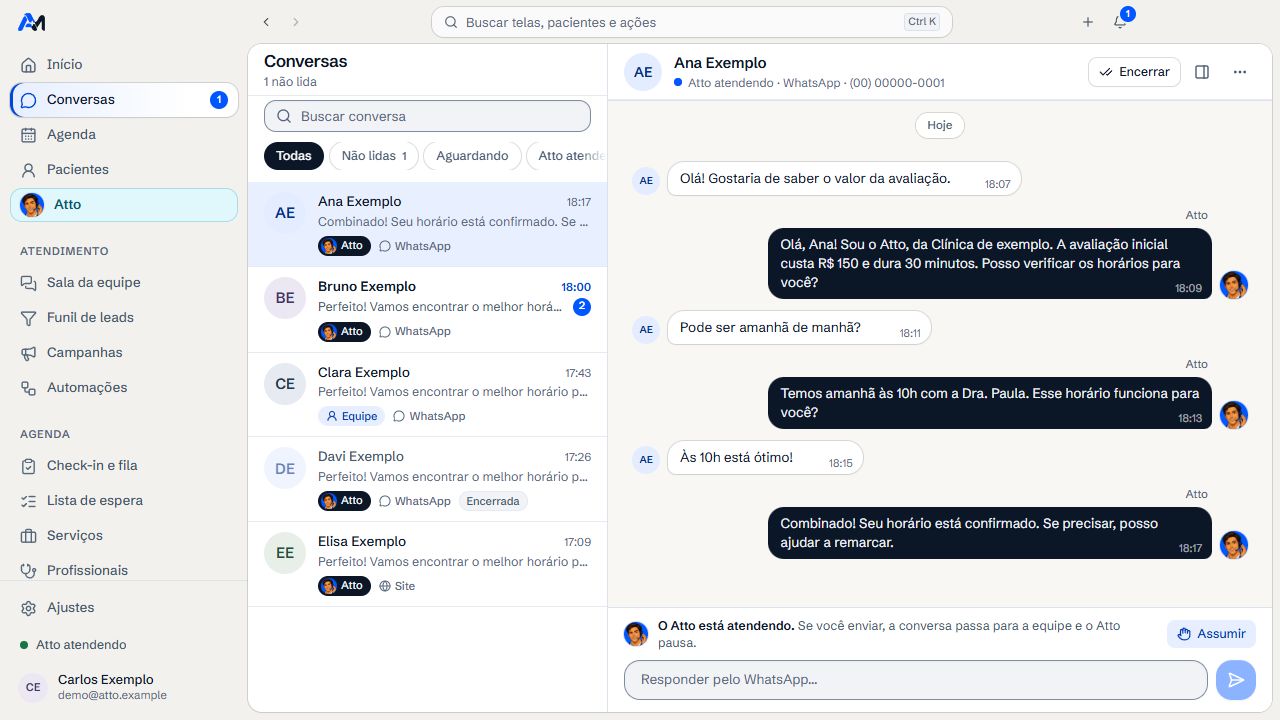Filter by Aguardando

(472, 156)
